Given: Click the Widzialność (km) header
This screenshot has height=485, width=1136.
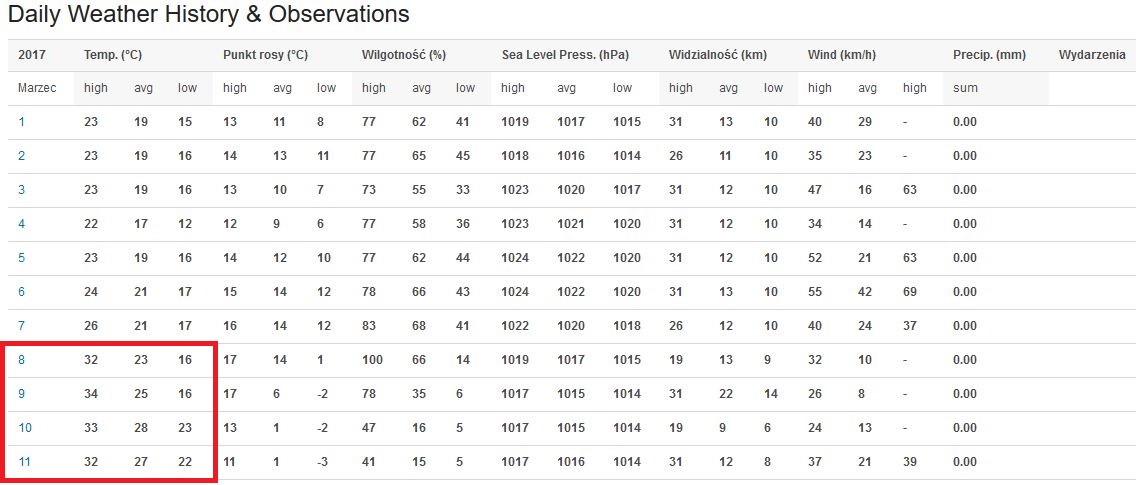Looking at the screenshot, I should [x=718, y=55].
